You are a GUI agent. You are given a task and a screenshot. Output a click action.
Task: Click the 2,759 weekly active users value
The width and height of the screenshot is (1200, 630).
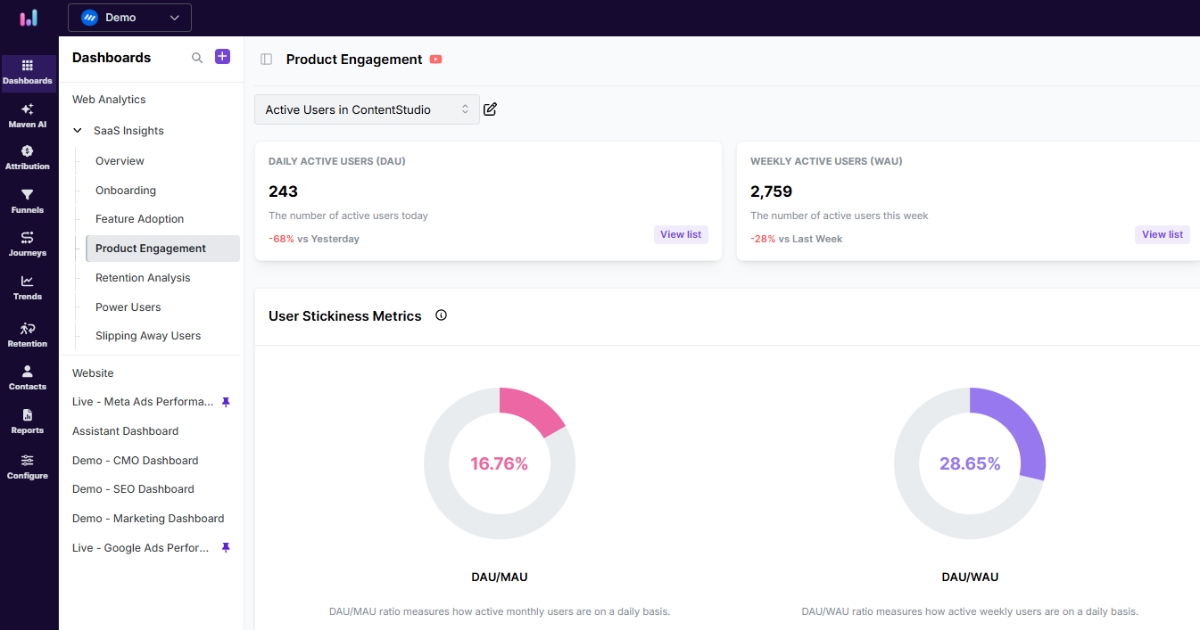(x=770, y=191)
